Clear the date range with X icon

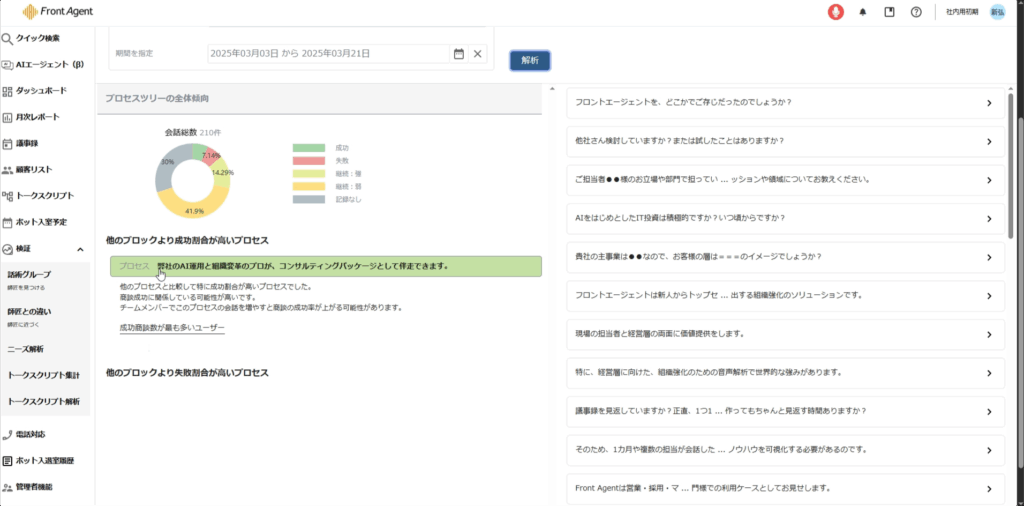[x=478, y=53]
